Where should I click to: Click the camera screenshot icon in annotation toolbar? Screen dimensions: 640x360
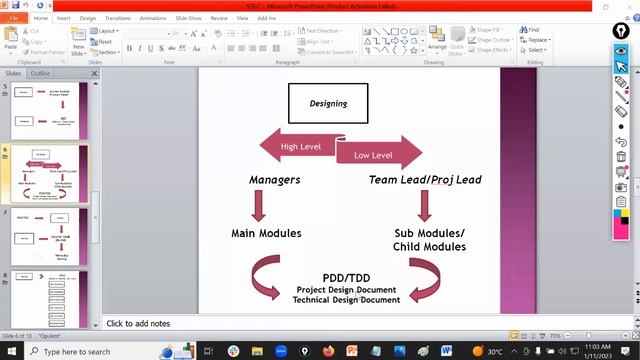point(621,187)
